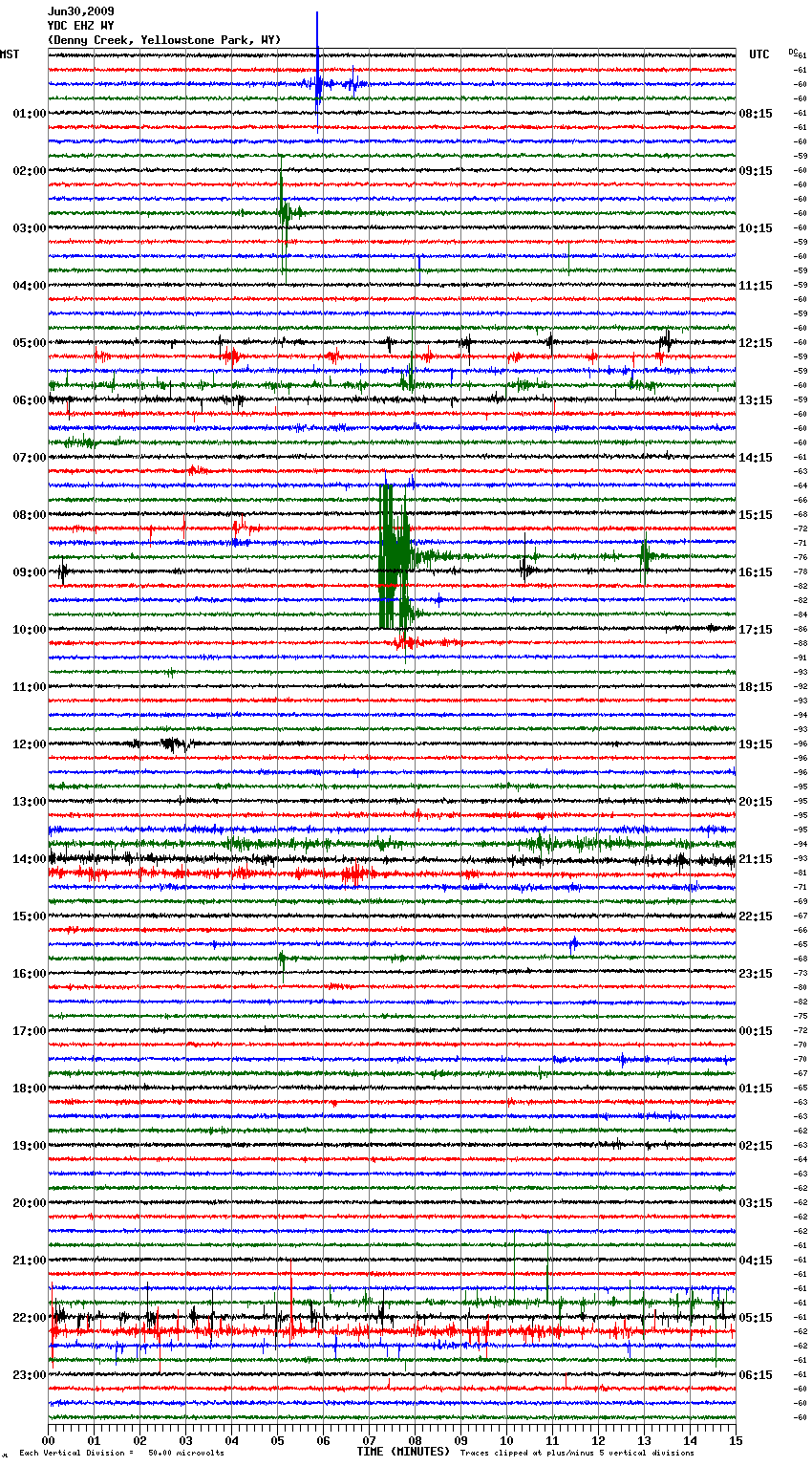Select the 02:00 MST time label
The image size is (812, 1466).
click(x=30, y=171)
